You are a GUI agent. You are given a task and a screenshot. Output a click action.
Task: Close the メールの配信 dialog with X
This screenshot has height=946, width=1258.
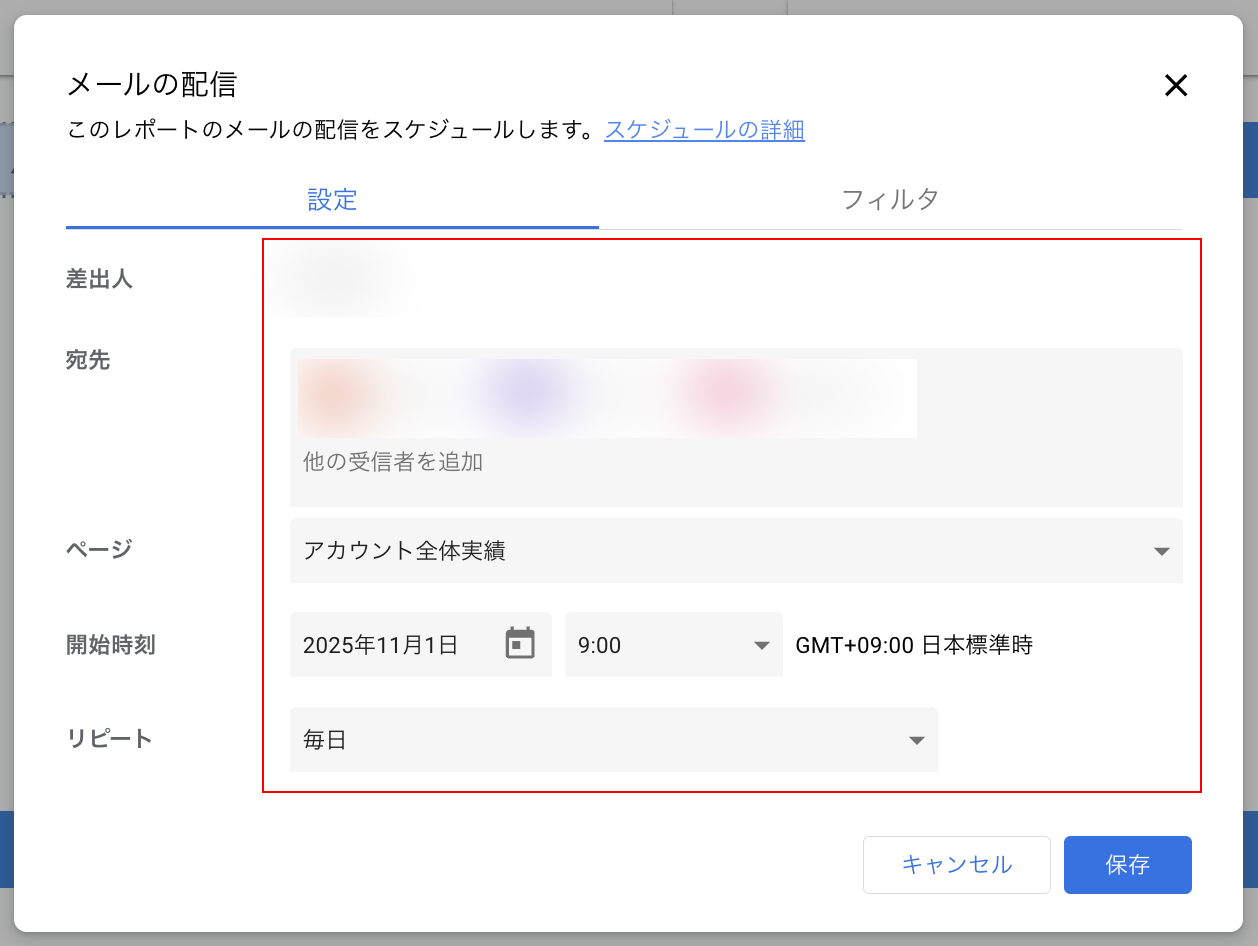(1175, 86)
